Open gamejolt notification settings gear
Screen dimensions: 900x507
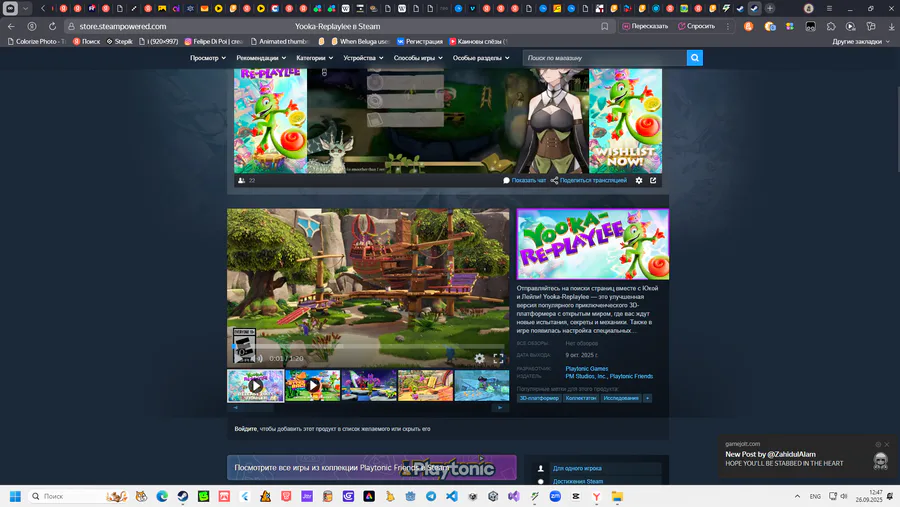[x=878, y=444]
